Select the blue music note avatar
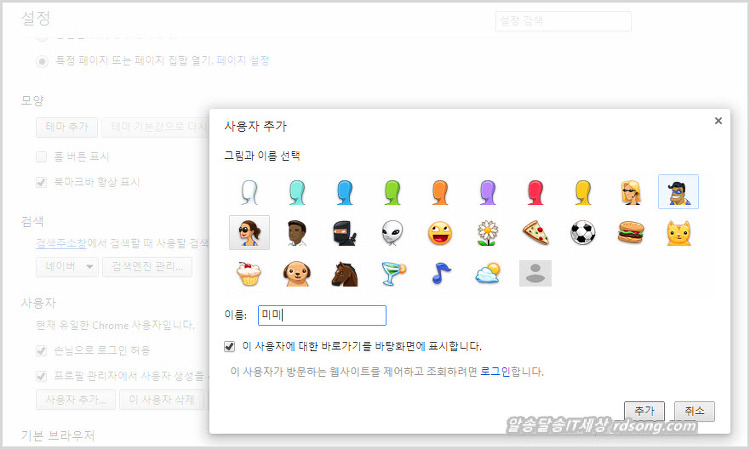Image resolution: width=750 pixels, height=449 pixels. click(439, 272)
